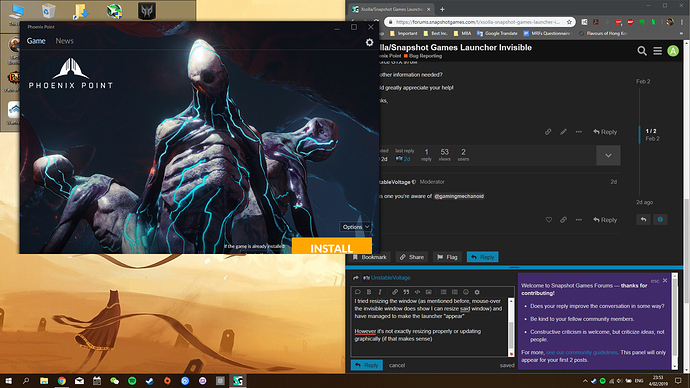Reply to the UnstableVoltage post
The image size is (690, 388).
point(605,220)
